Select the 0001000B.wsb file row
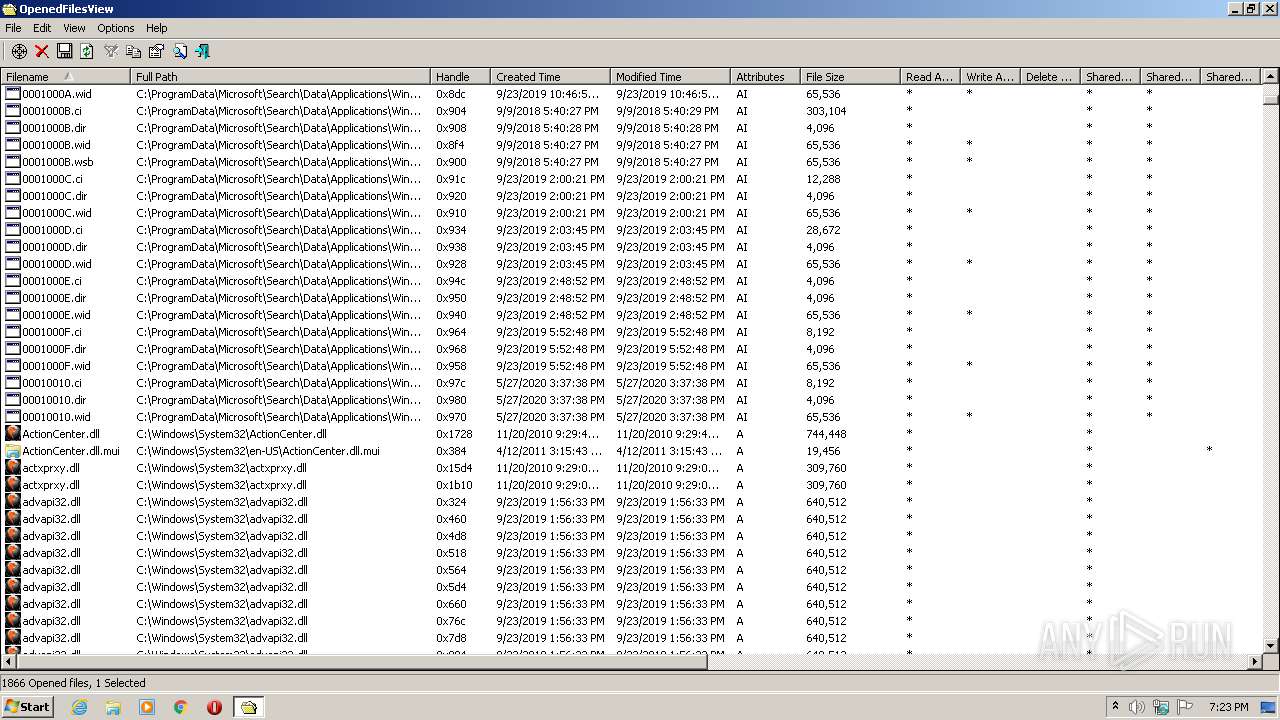The height and width of the screenshot is (720, 1280). point(630,161)
